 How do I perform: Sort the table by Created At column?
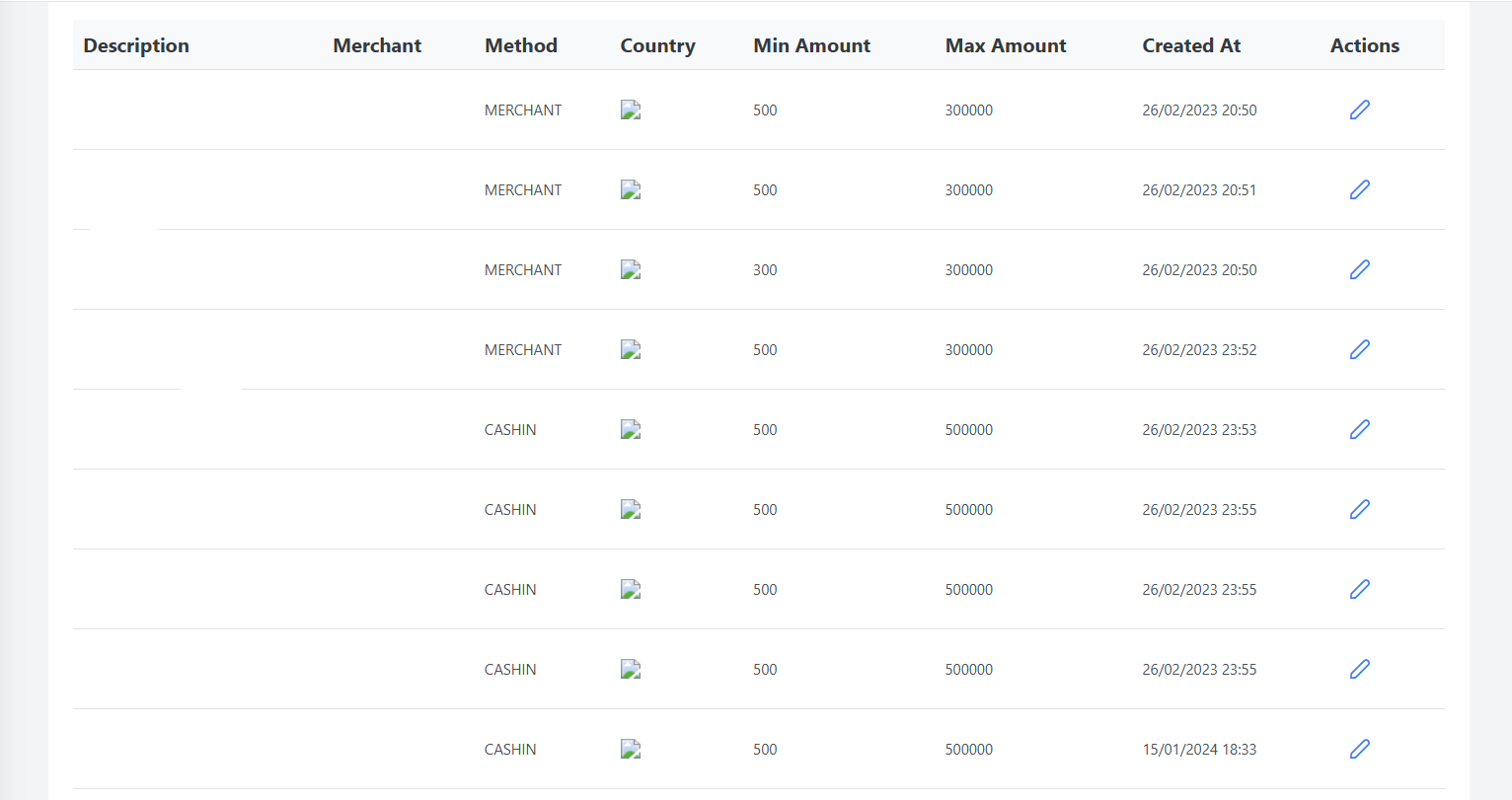[1191, 45]
